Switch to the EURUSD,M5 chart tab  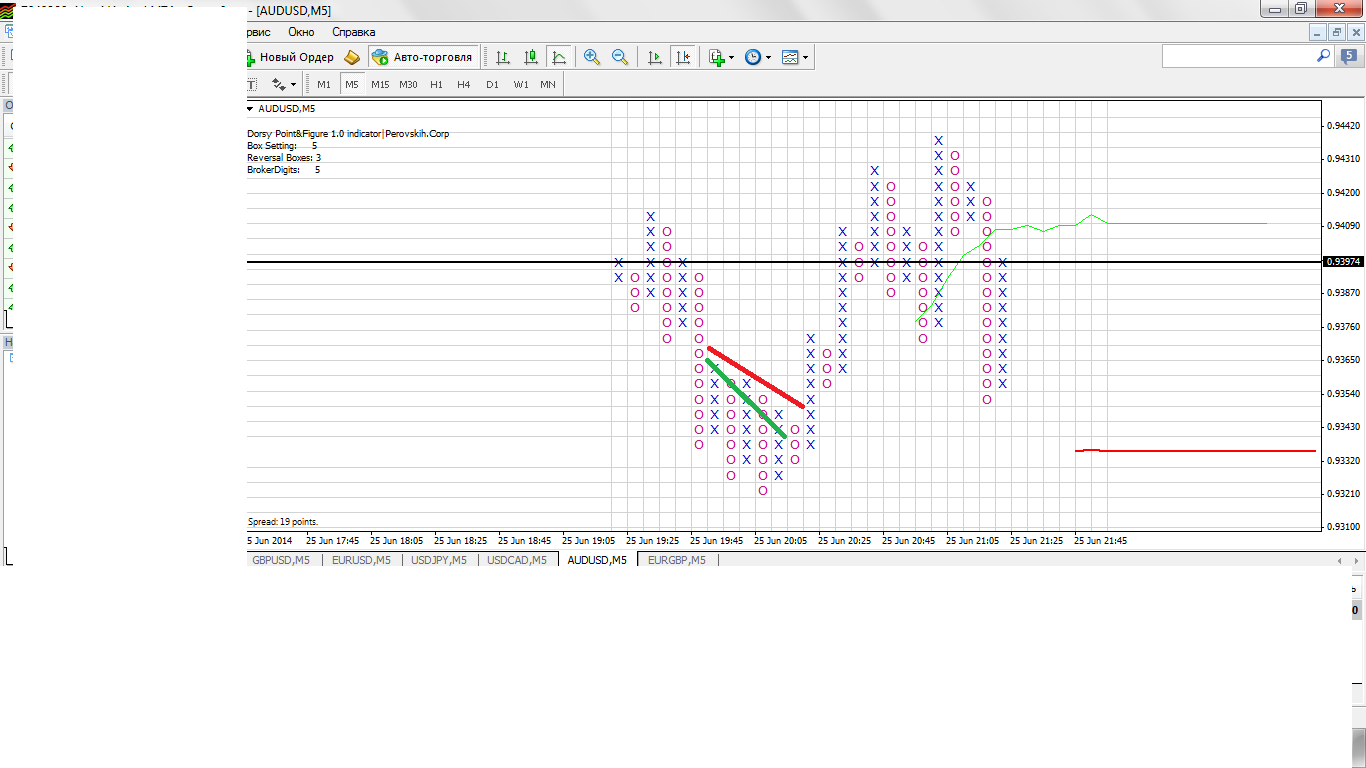361,560
